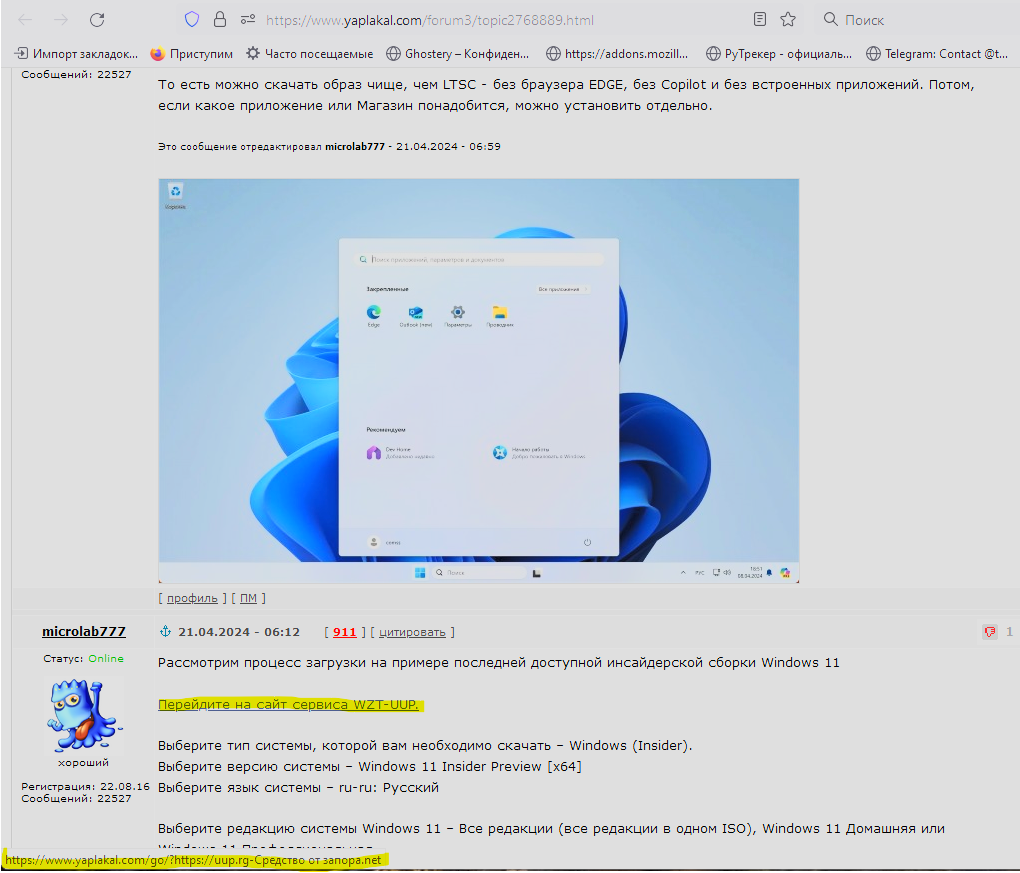Click the red 911 report link
This screenshot has height=873, width=1020.
345,632
